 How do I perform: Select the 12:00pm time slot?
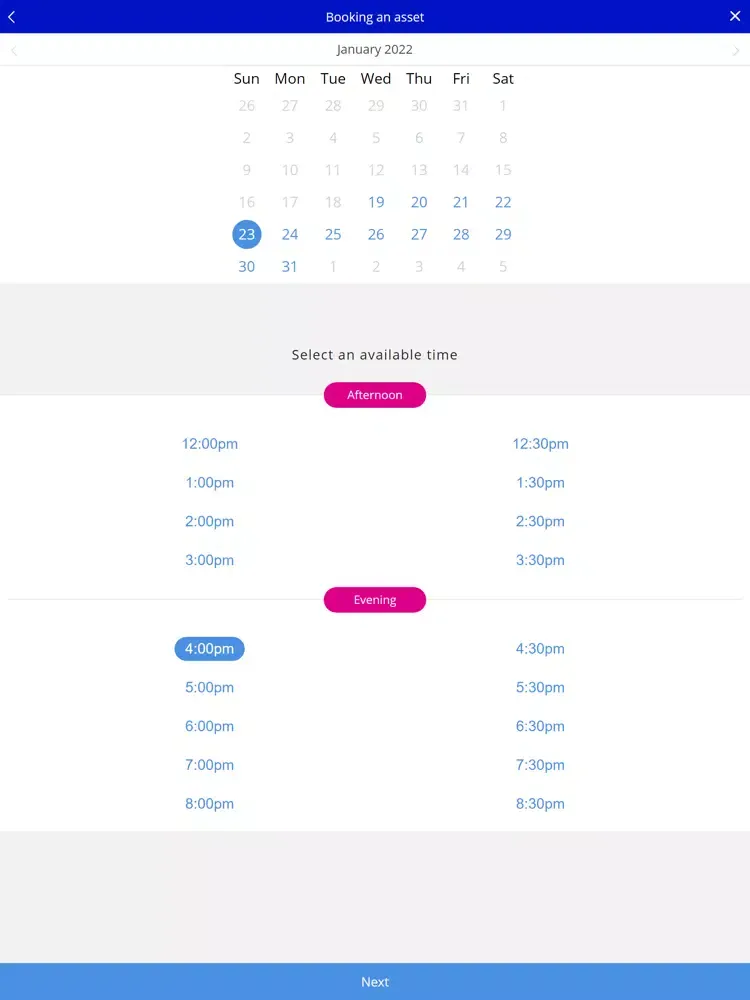click(210, 444)
